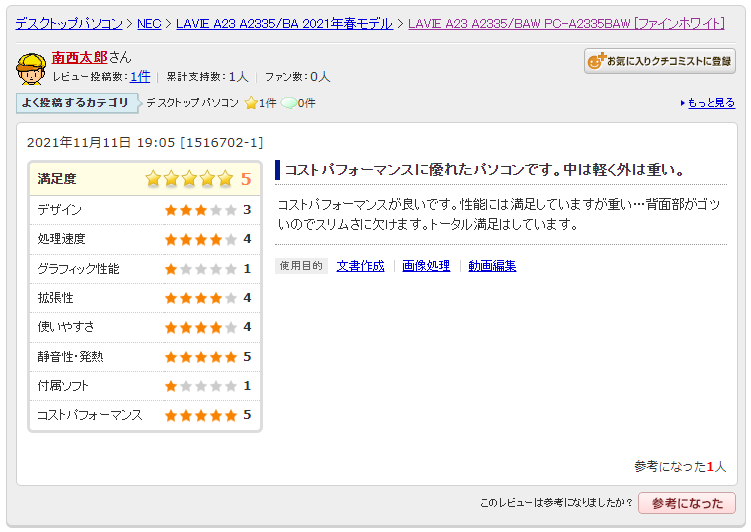Select the 画像処理 usage tag
Viewport: 751px width, 532px height.
(x=426, y=266)
